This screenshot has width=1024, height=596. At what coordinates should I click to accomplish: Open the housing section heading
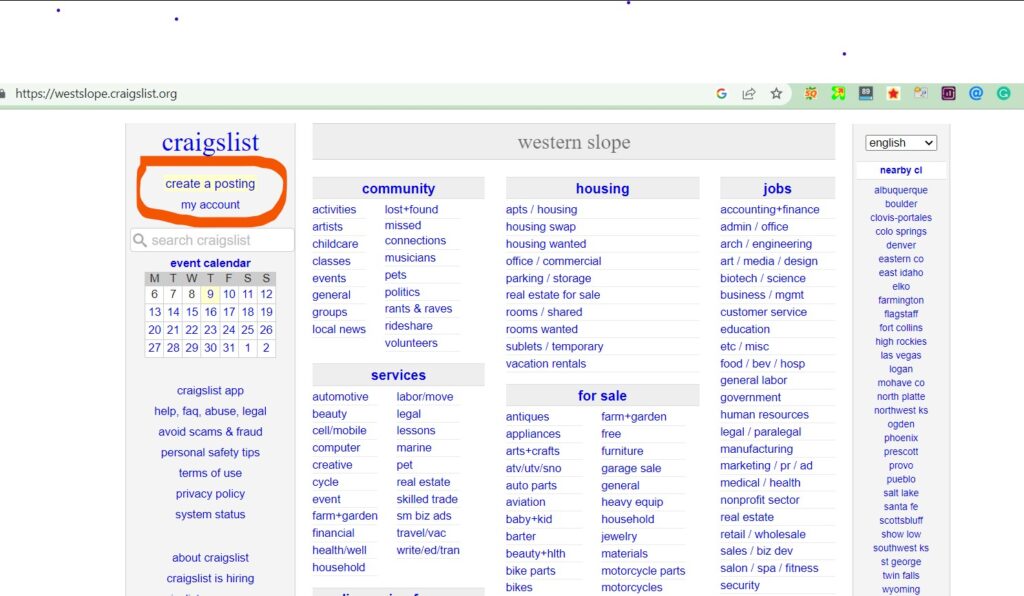[x=602, y=189]
